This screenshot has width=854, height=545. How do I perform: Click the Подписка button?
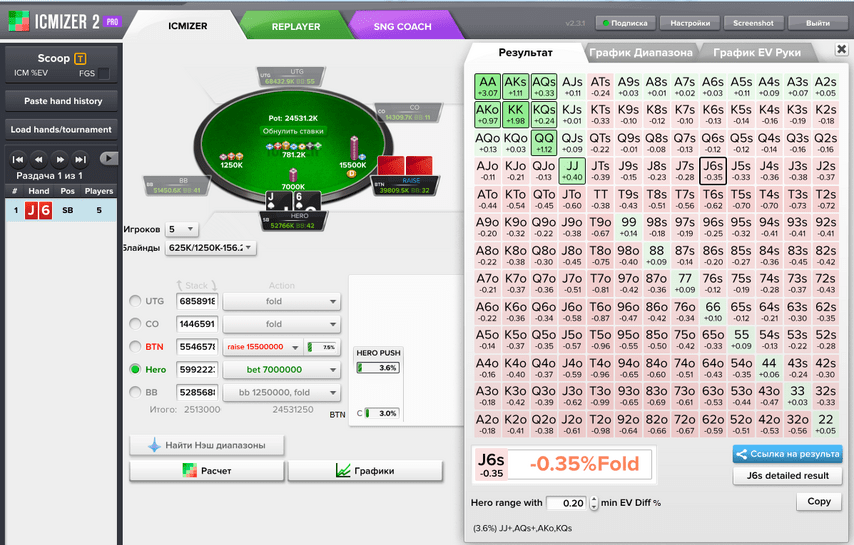[x=624, y=23]
